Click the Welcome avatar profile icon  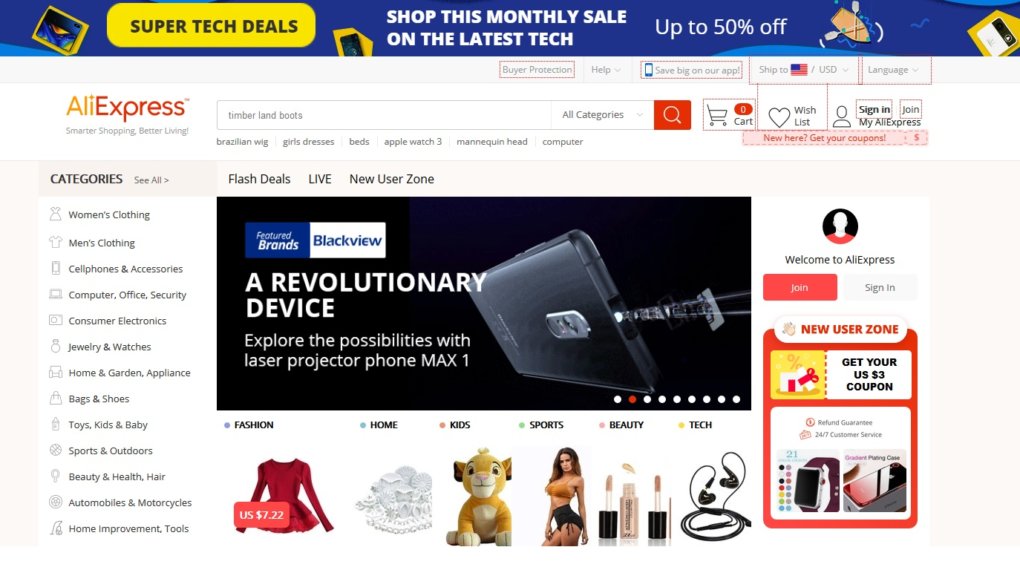(840, 226)
